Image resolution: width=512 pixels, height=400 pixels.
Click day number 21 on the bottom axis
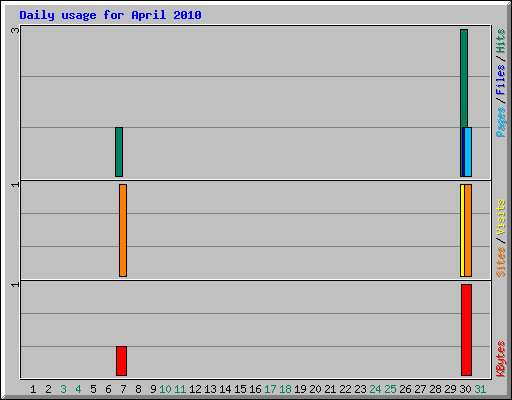click(330, 389)
